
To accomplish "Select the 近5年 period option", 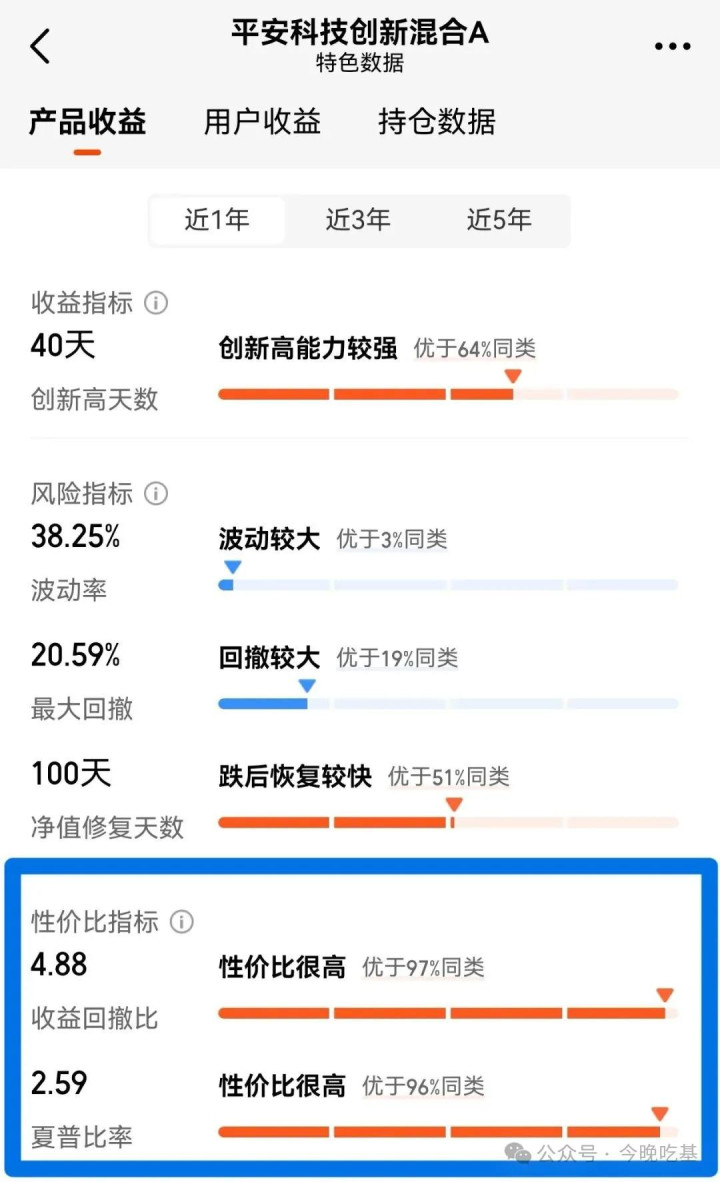I will tap(499, 220).
